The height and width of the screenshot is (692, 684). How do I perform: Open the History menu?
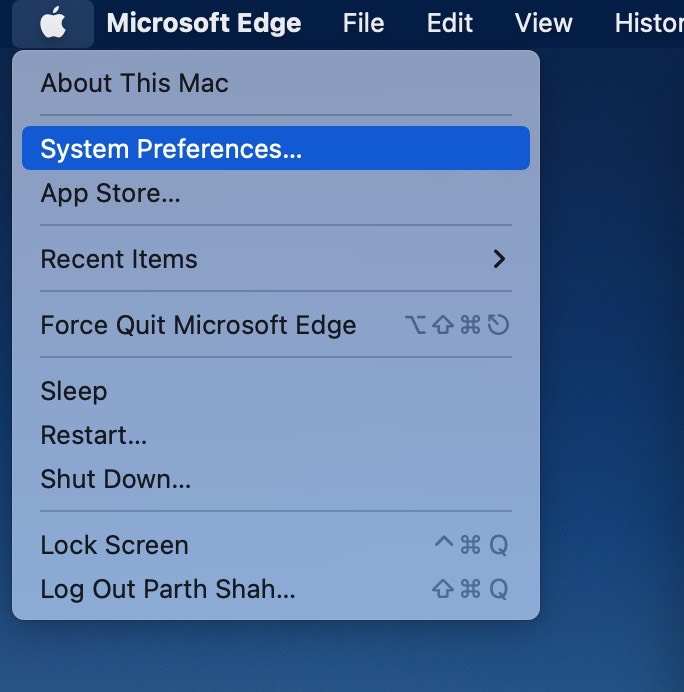[649, 23]
